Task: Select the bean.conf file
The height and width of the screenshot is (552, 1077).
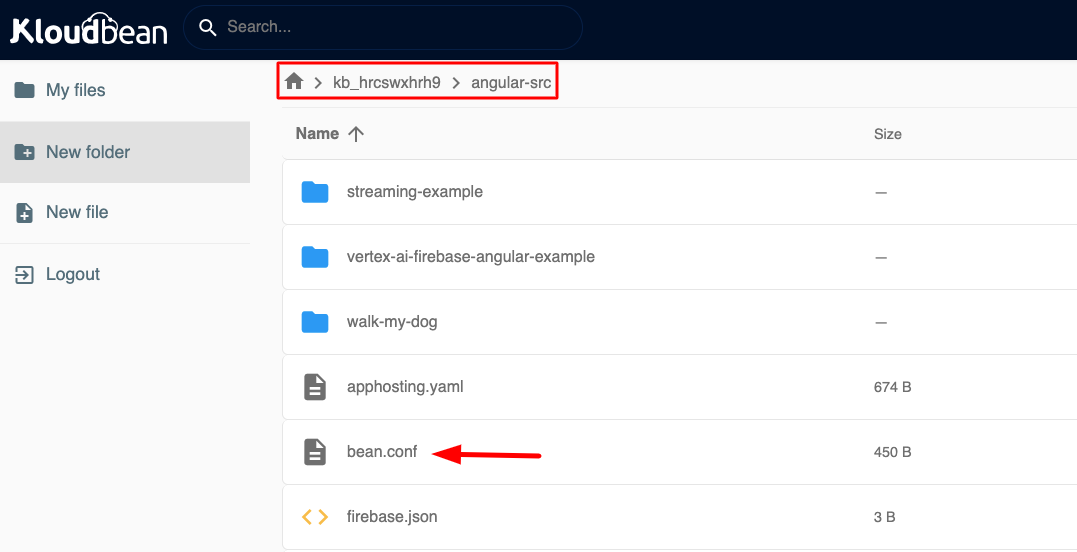Action: point(382,452)
